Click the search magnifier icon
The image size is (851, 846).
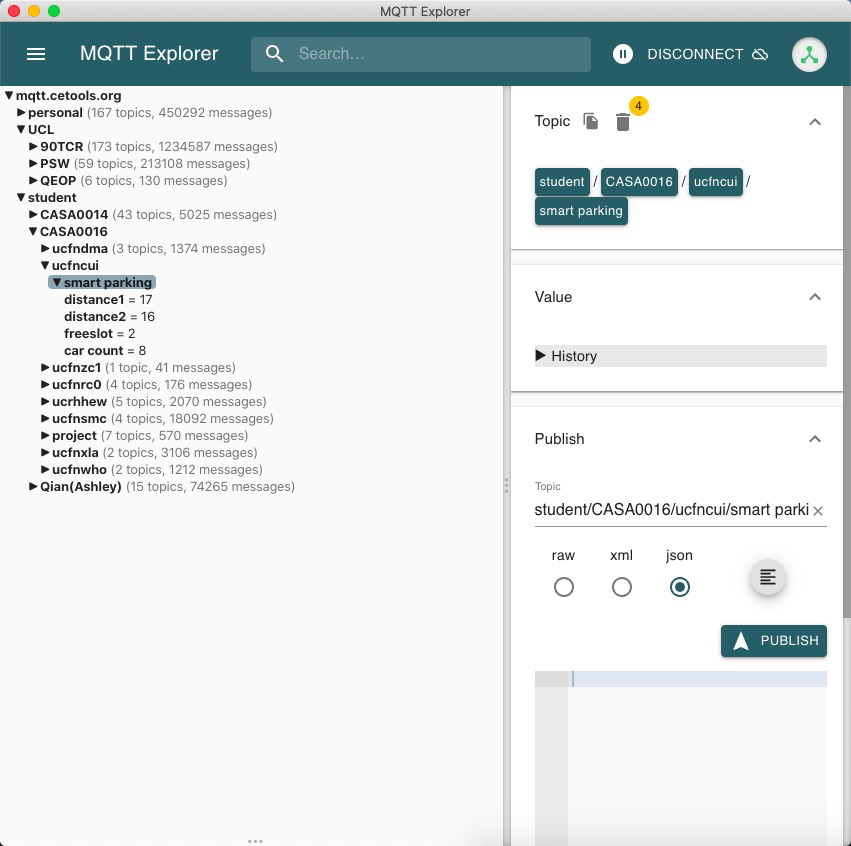click(x=274, y=54)
